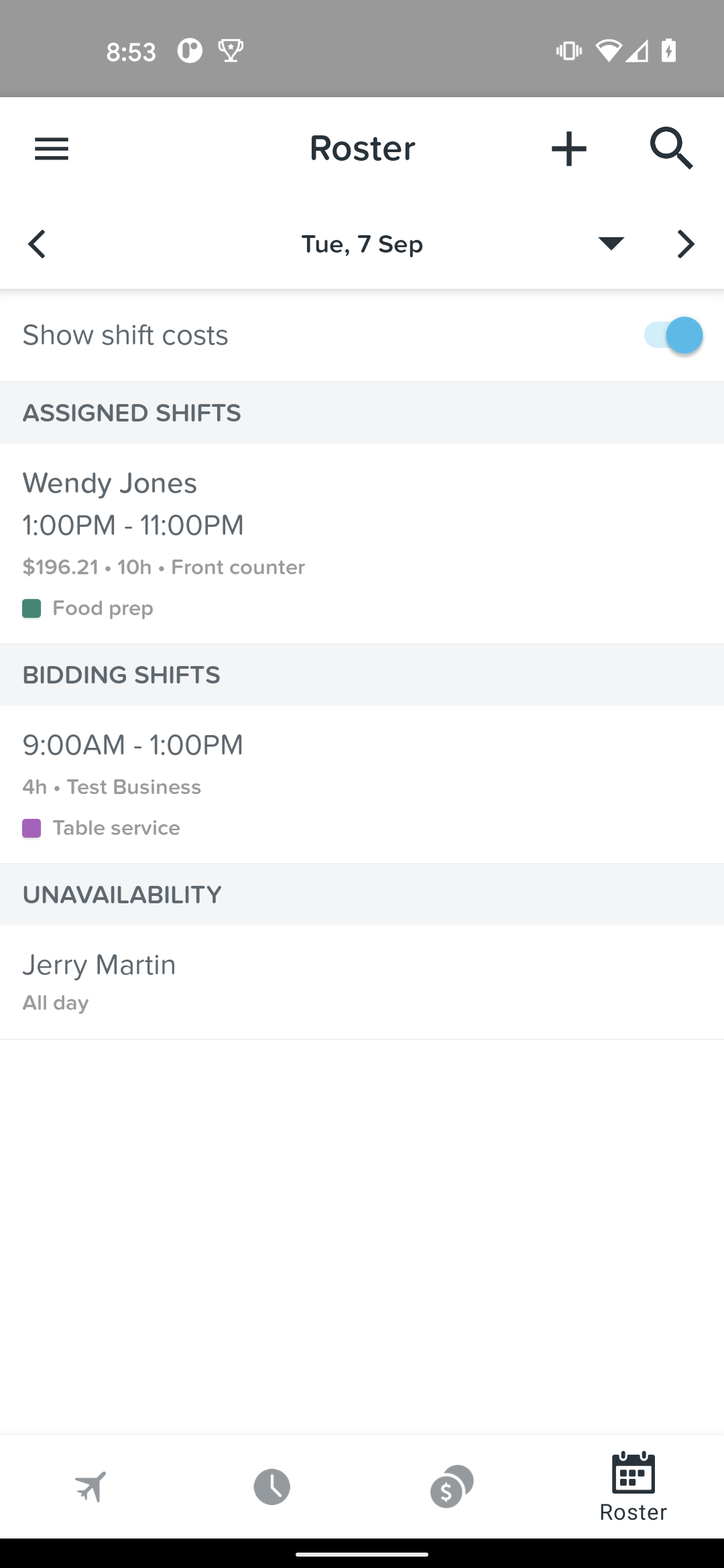
Task: Tap the Tue, 7 Sep date label
Action: tap(362, 244)
